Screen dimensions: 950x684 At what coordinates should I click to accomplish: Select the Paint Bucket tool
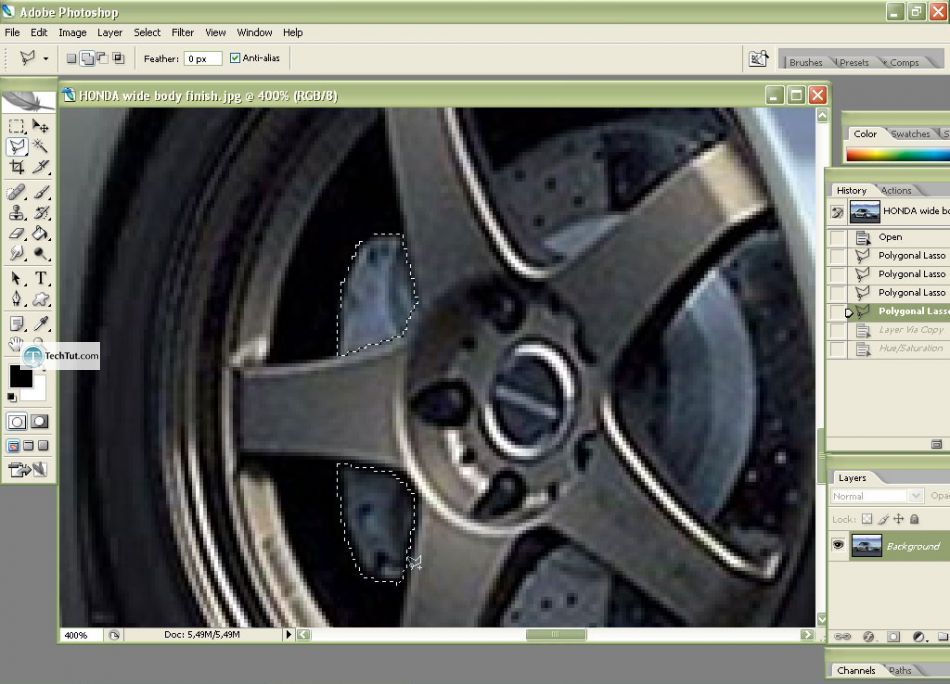pyautogui.click(x=40, y=233)
